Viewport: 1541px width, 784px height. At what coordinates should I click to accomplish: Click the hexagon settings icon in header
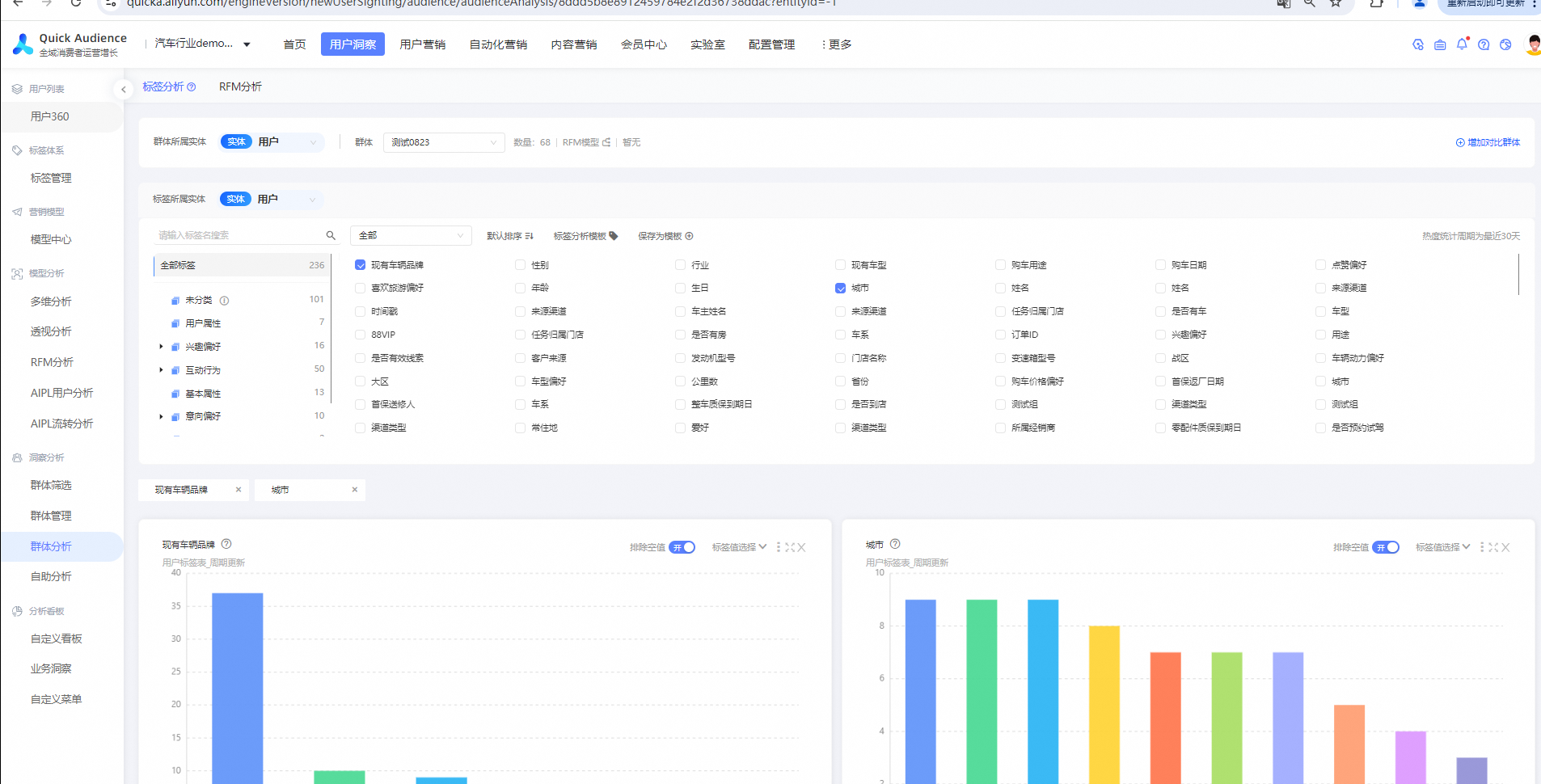pyautogui.click(x=1418, y=44)
